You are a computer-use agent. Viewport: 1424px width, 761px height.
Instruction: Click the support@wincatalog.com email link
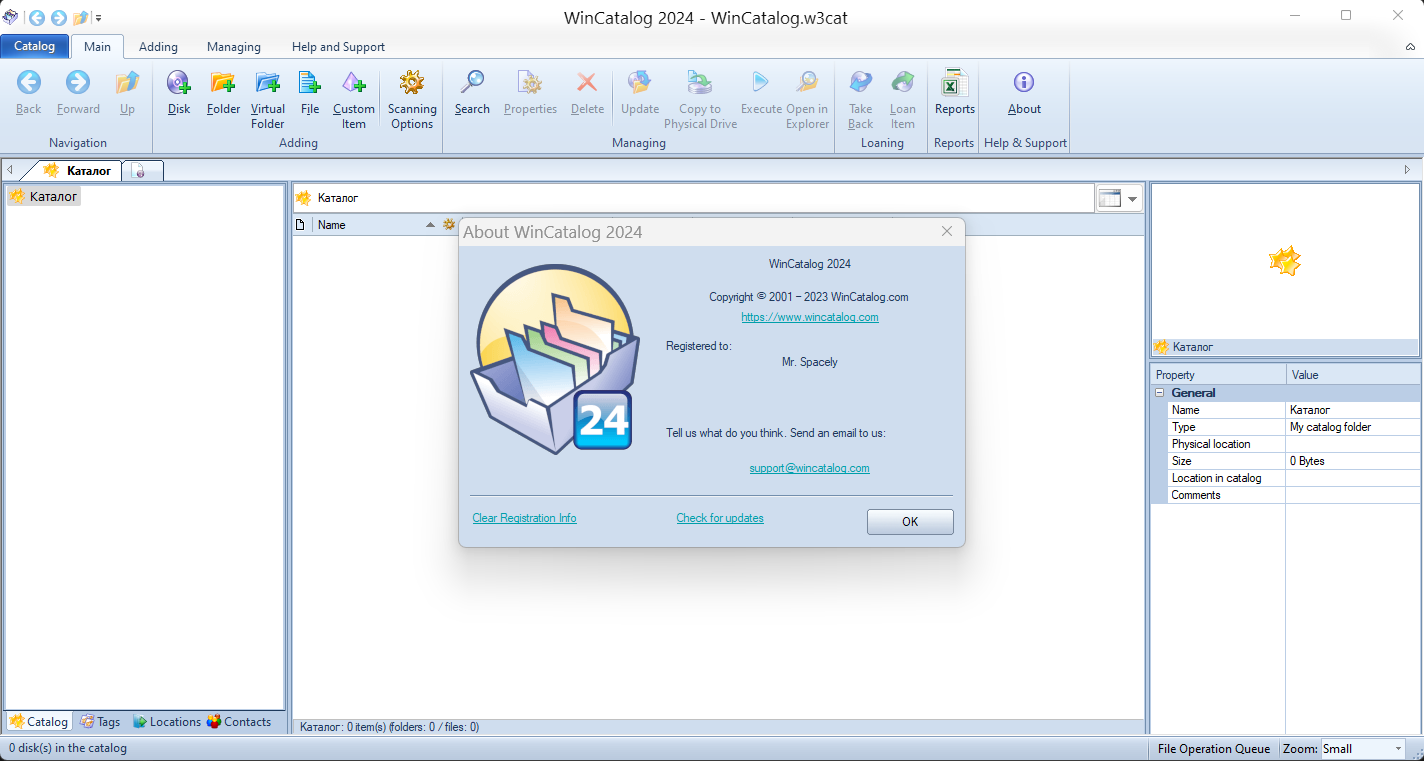[x=810, y=468]
